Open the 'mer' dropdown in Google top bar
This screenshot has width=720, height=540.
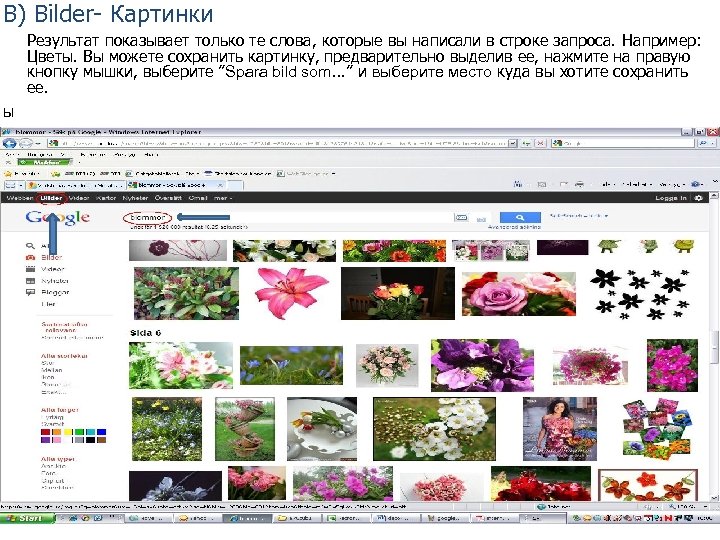223,198
